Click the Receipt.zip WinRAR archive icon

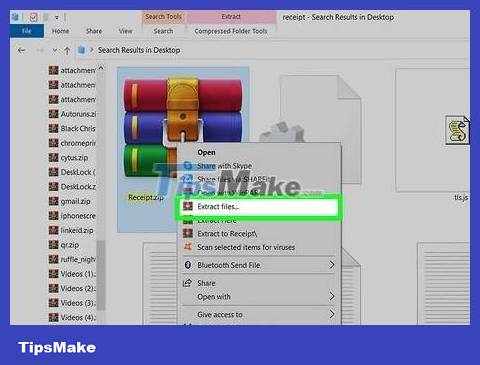183,127
